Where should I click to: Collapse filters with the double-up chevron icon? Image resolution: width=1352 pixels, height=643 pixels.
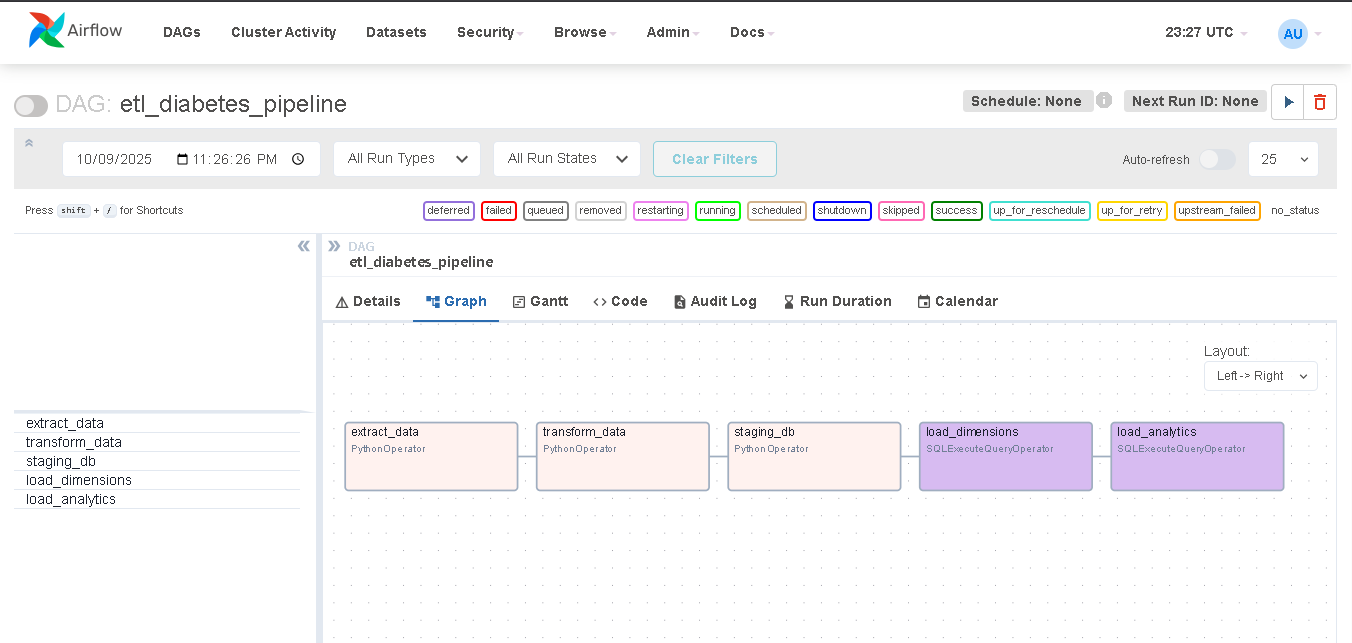point(29,143)
